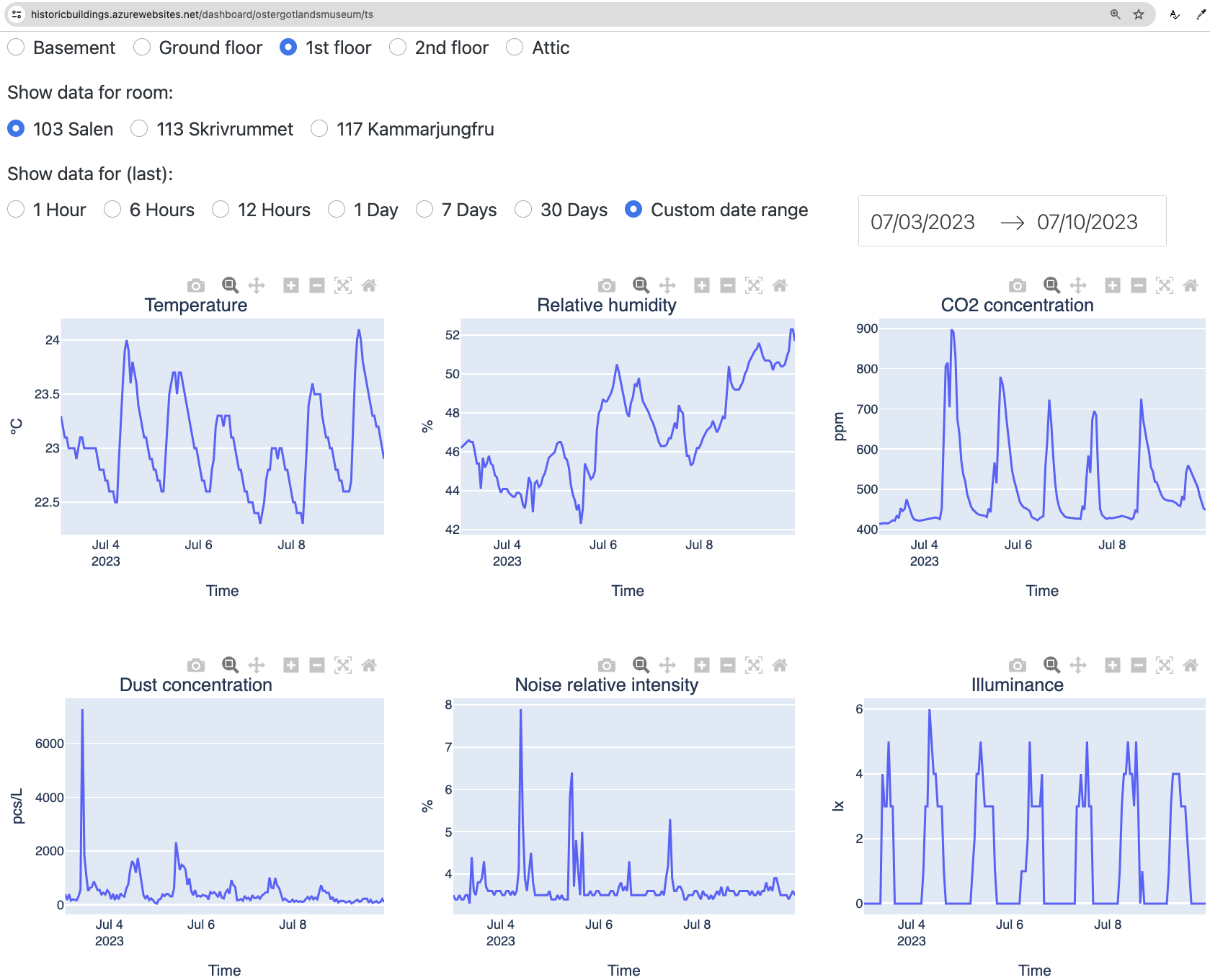Image resolution: width=1210 pixels, height=980 pixels.
Task: Zoom out on Noise relative intensity chart
Action: pyautogui.click(x=728, y=665)
